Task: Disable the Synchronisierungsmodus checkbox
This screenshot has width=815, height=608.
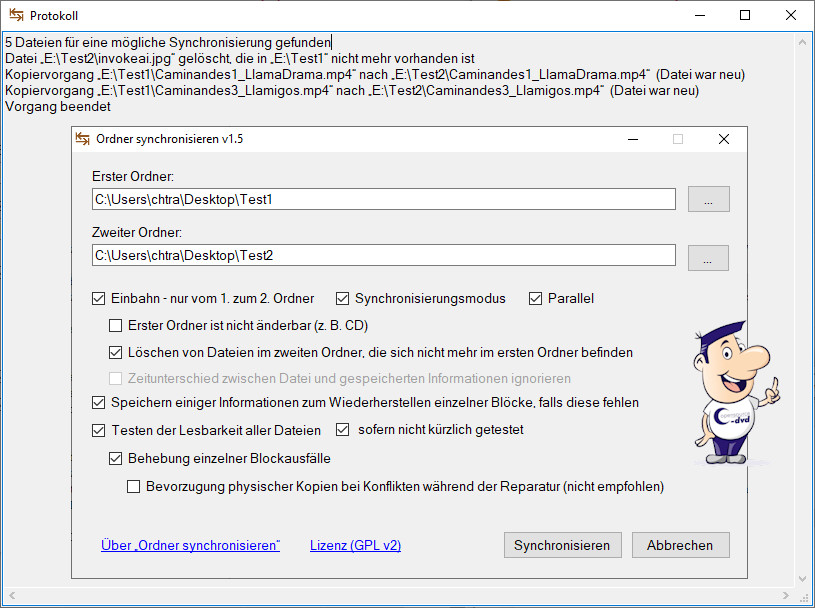Action: 342,298
